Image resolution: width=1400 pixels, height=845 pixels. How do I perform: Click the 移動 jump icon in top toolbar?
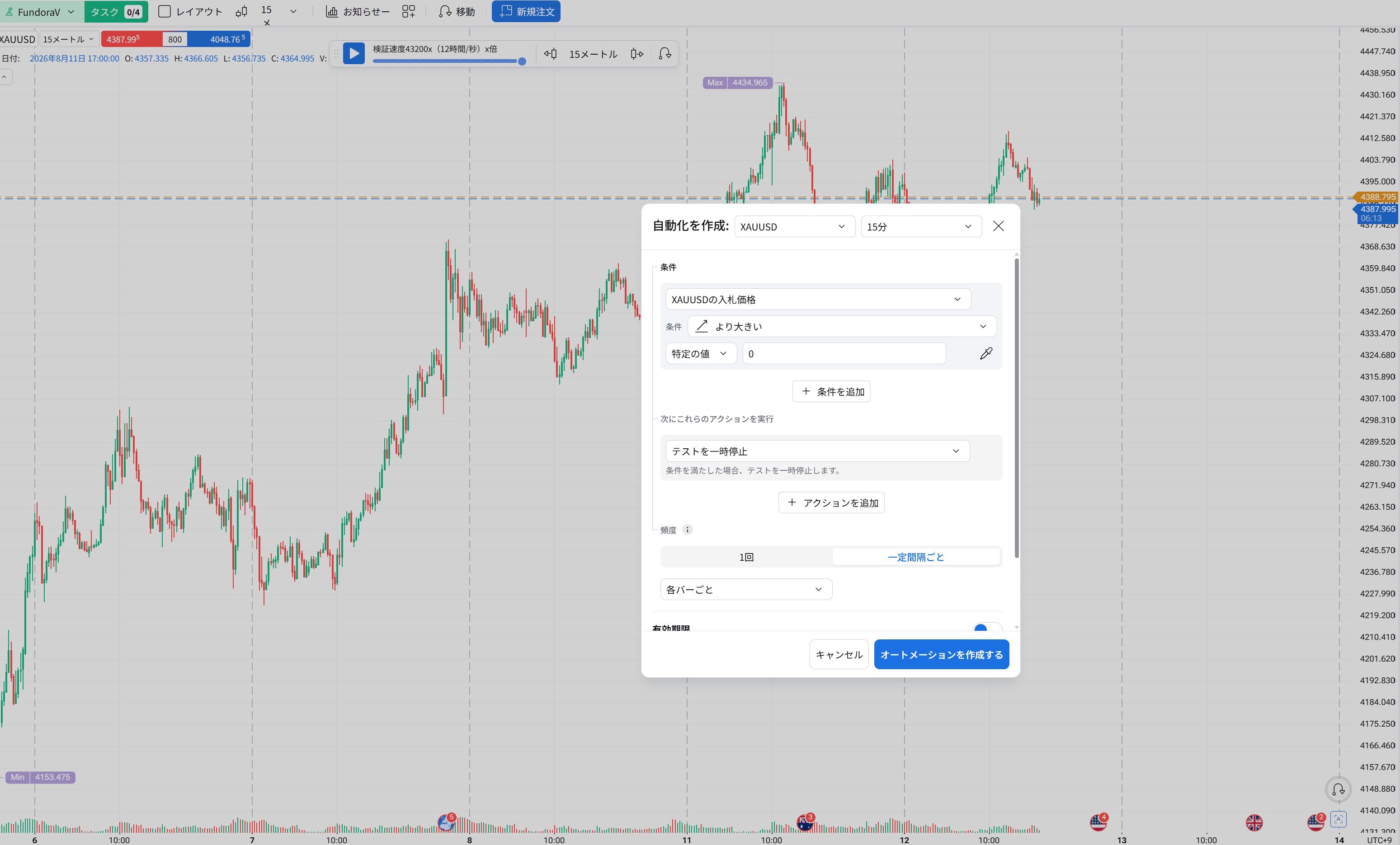point(445,11)
